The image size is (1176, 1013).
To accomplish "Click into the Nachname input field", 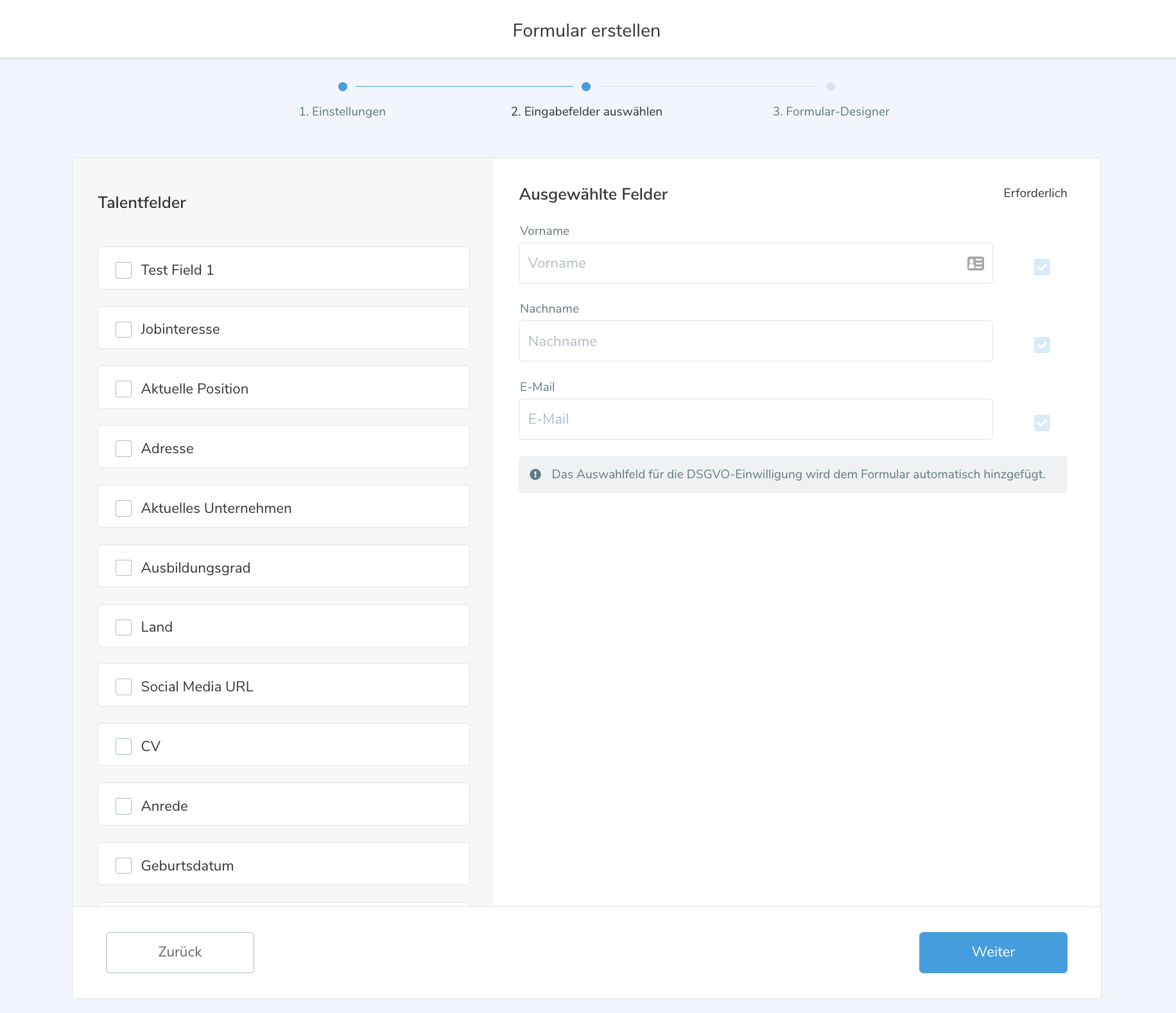I will 755,342.
